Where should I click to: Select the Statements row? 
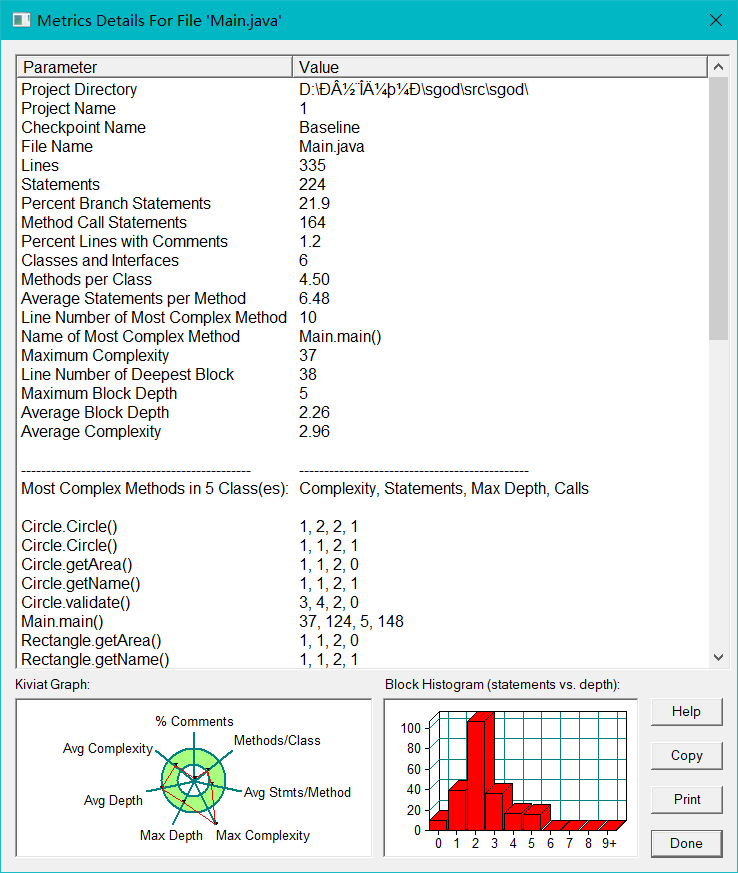[362, 184]
